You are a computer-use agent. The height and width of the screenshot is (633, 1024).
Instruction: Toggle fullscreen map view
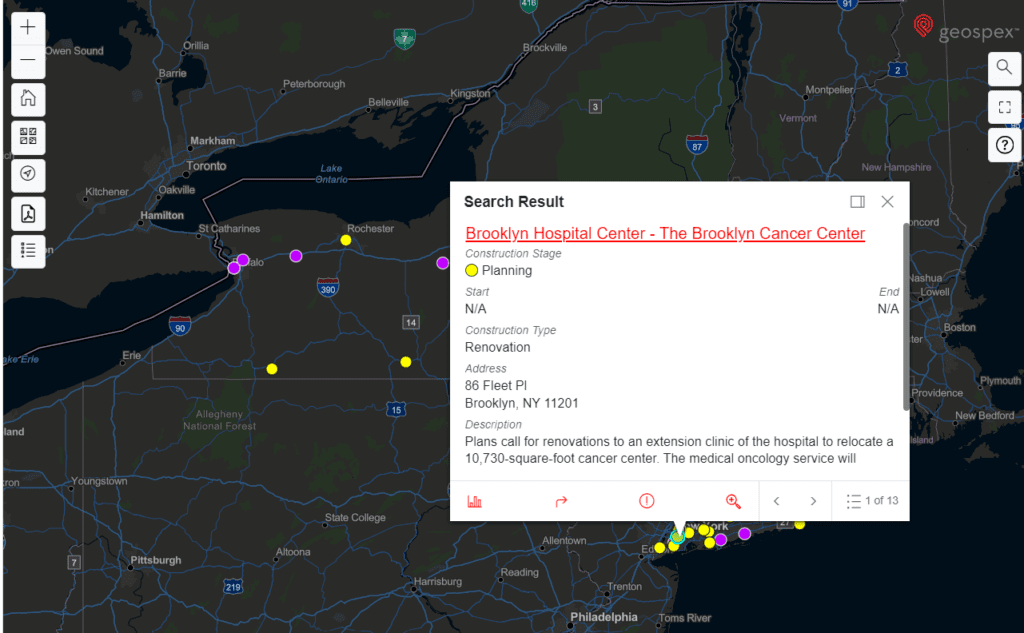click(x=1004, y=106)
